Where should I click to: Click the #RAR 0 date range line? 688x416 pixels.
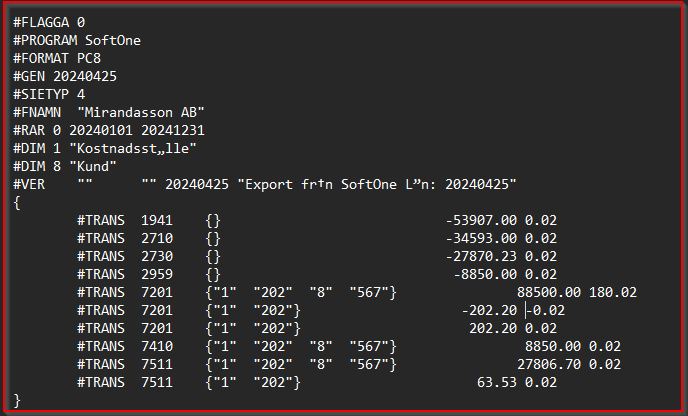(109, 130)
